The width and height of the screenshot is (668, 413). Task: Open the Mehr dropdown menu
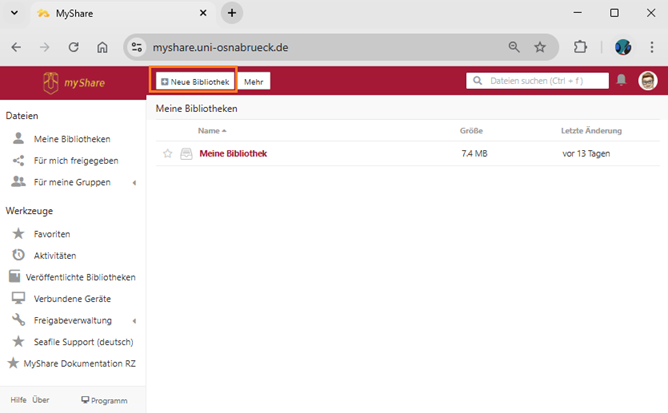(255, 81)
